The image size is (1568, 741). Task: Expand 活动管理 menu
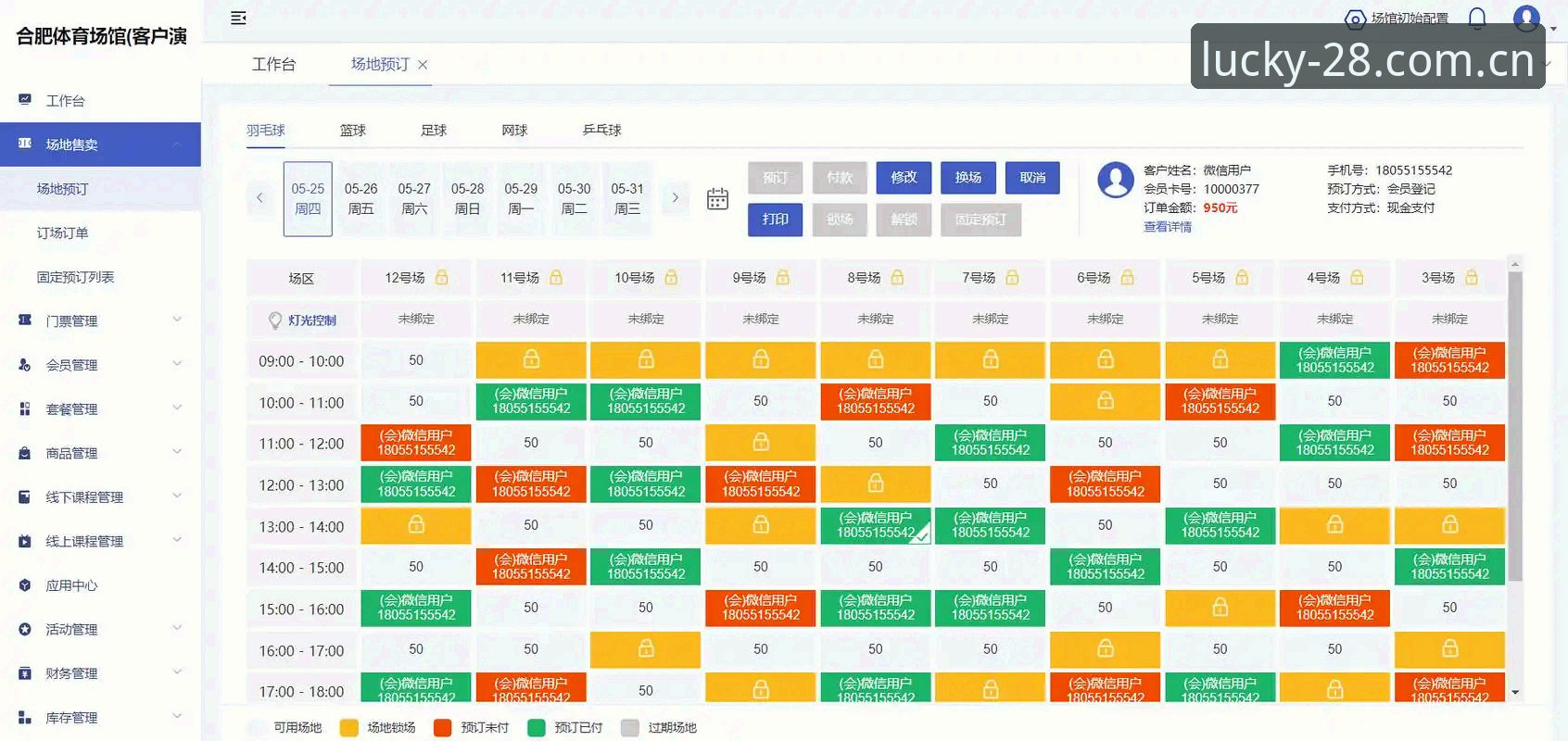100,629
